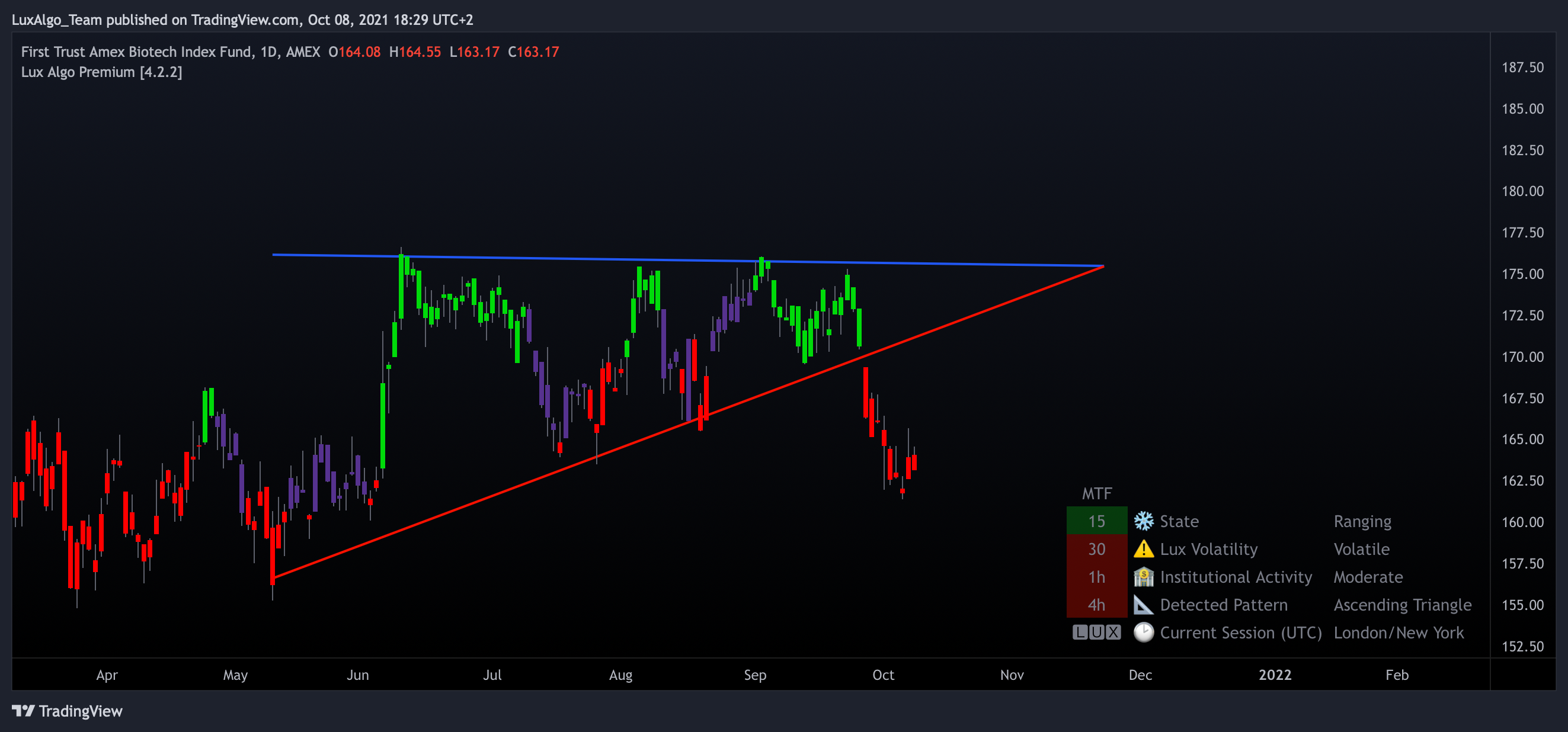Click the low price L163.17 value
The height and width of the screenshot is (732, 1568).
point(474,52)
